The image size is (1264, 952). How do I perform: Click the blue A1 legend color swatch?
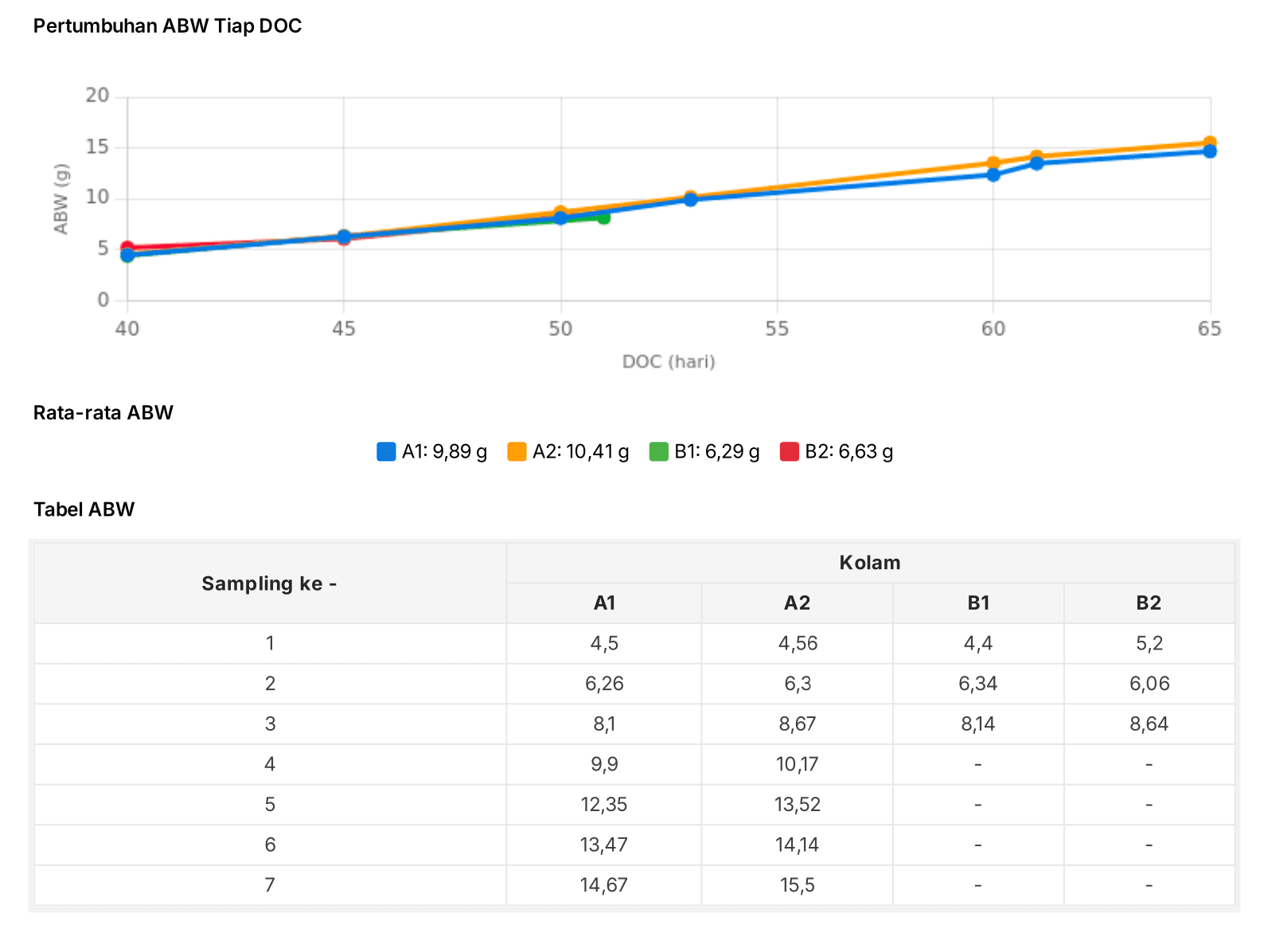(x=386, y=451)
